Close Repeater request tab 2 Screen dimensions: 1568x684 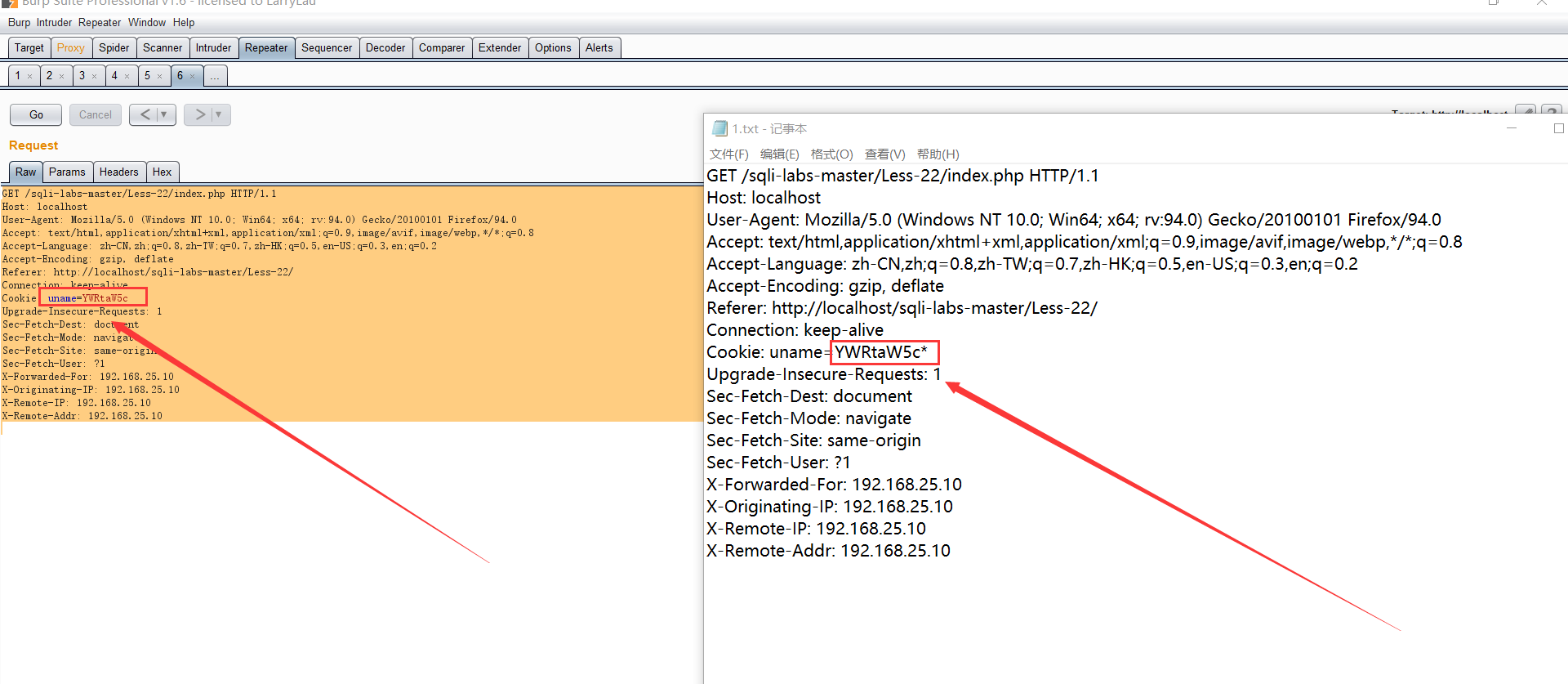61,76
